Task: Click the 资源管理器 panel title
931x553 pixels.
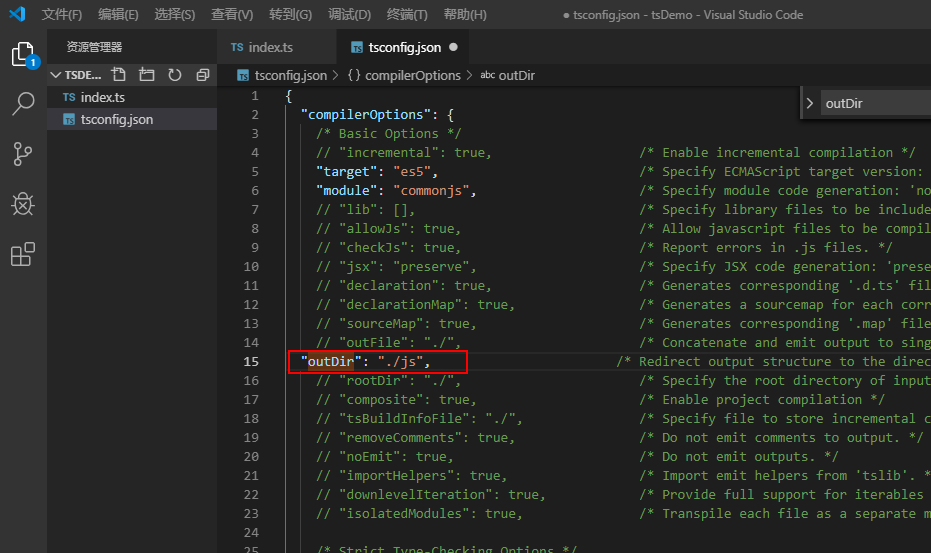Action: click(x=94, y=47)
